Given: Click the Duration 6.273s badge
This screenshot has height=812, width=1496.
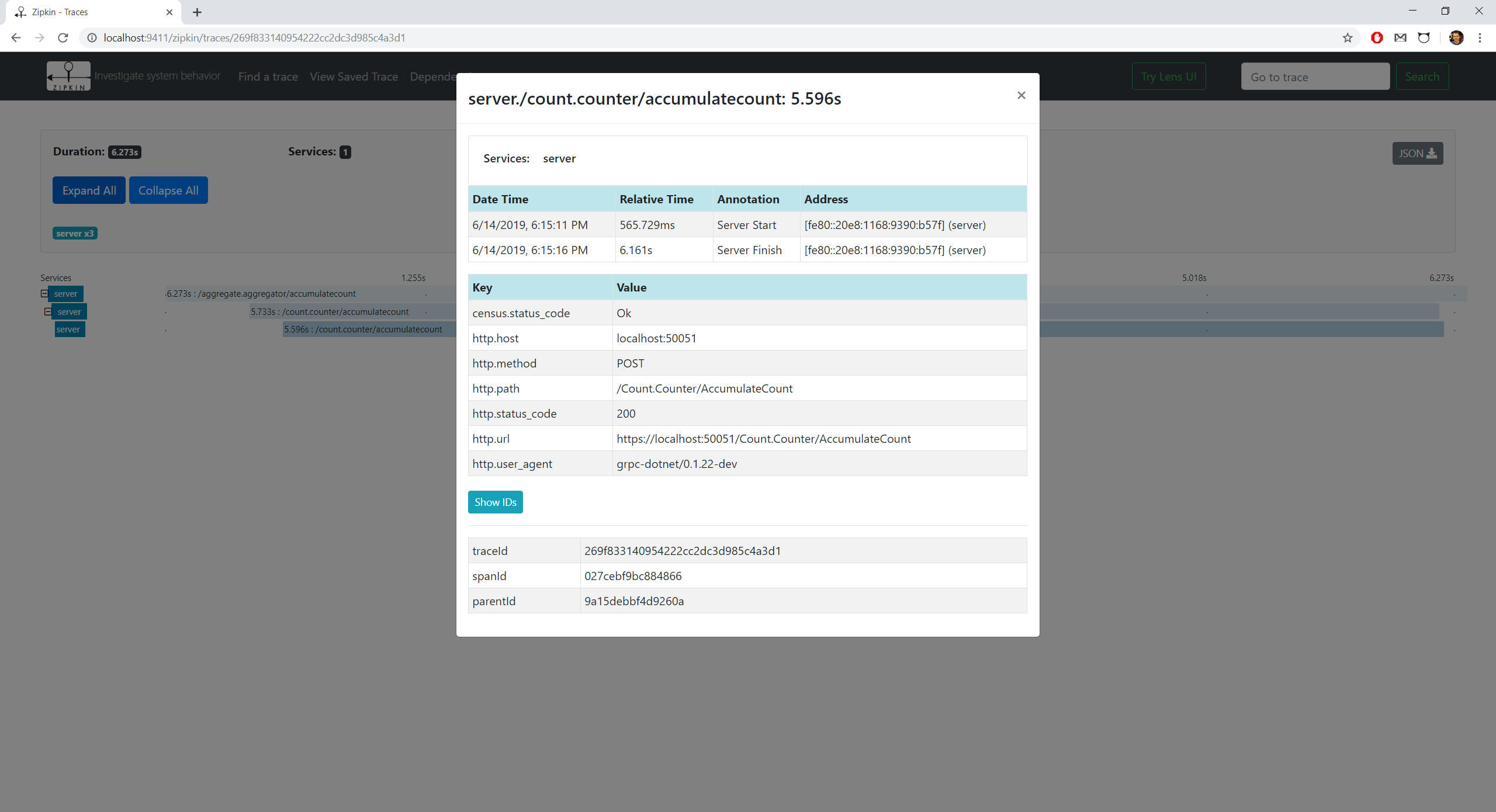Looking at the screenshot, I should click(x=124, y=152).
